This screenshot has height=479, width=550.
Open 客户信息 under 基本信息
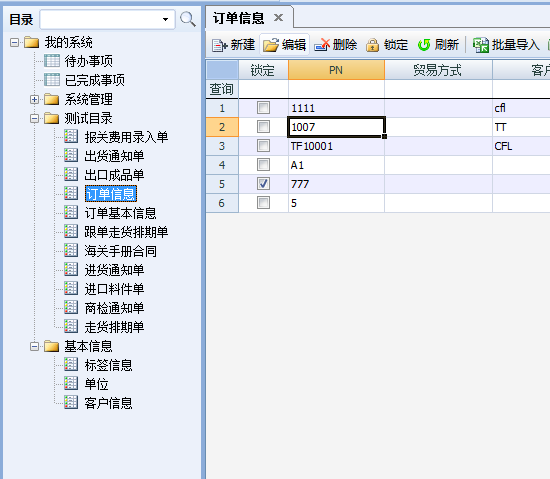point(108,403)
